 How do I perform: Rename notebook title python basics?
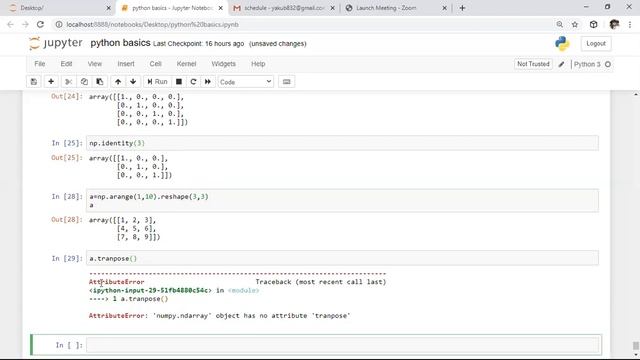click(x=120, y=43)
